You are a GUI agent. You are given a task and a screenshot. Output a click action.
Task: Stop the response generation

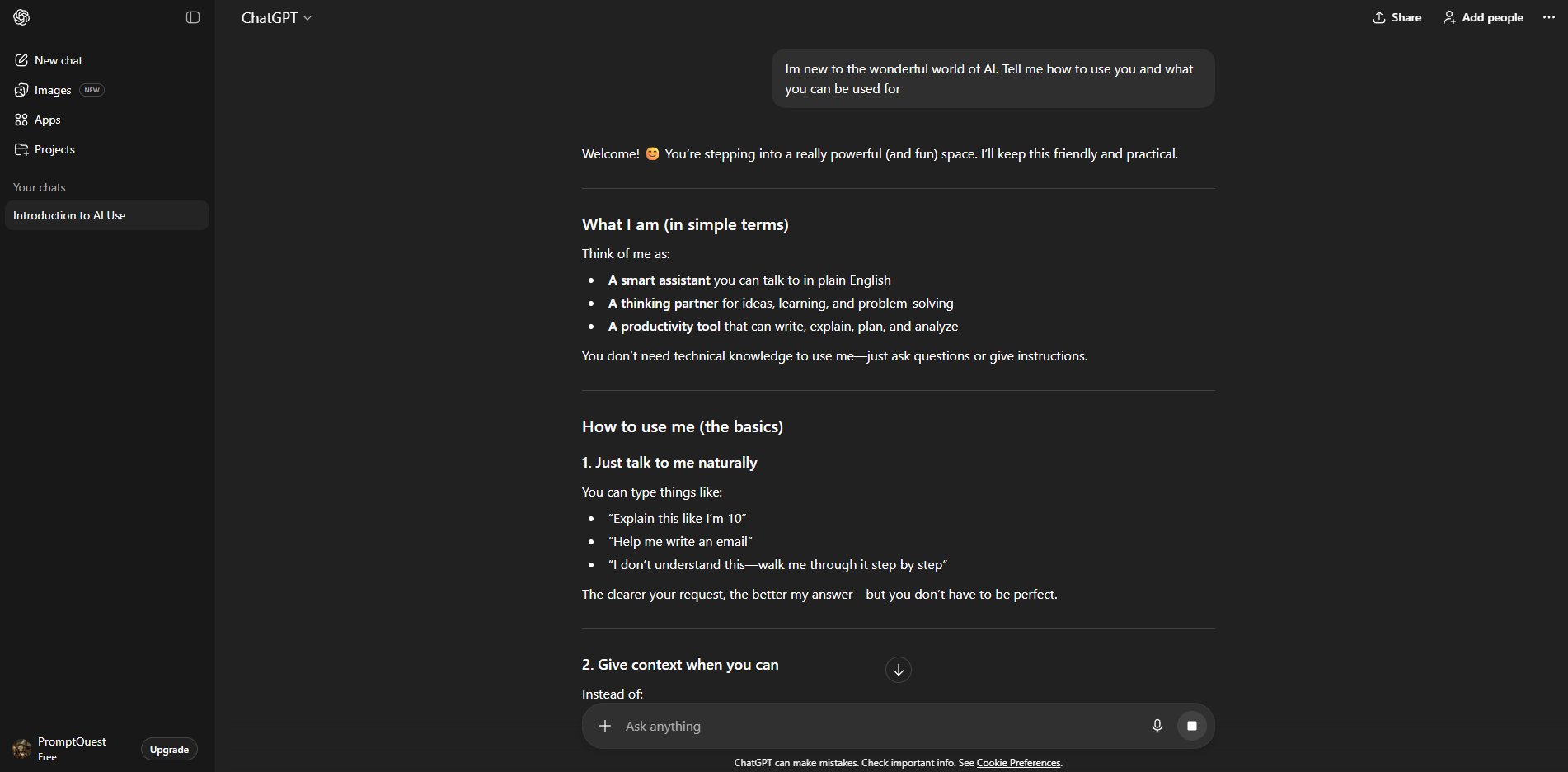pyautogui.click(x=1191, y=726)
